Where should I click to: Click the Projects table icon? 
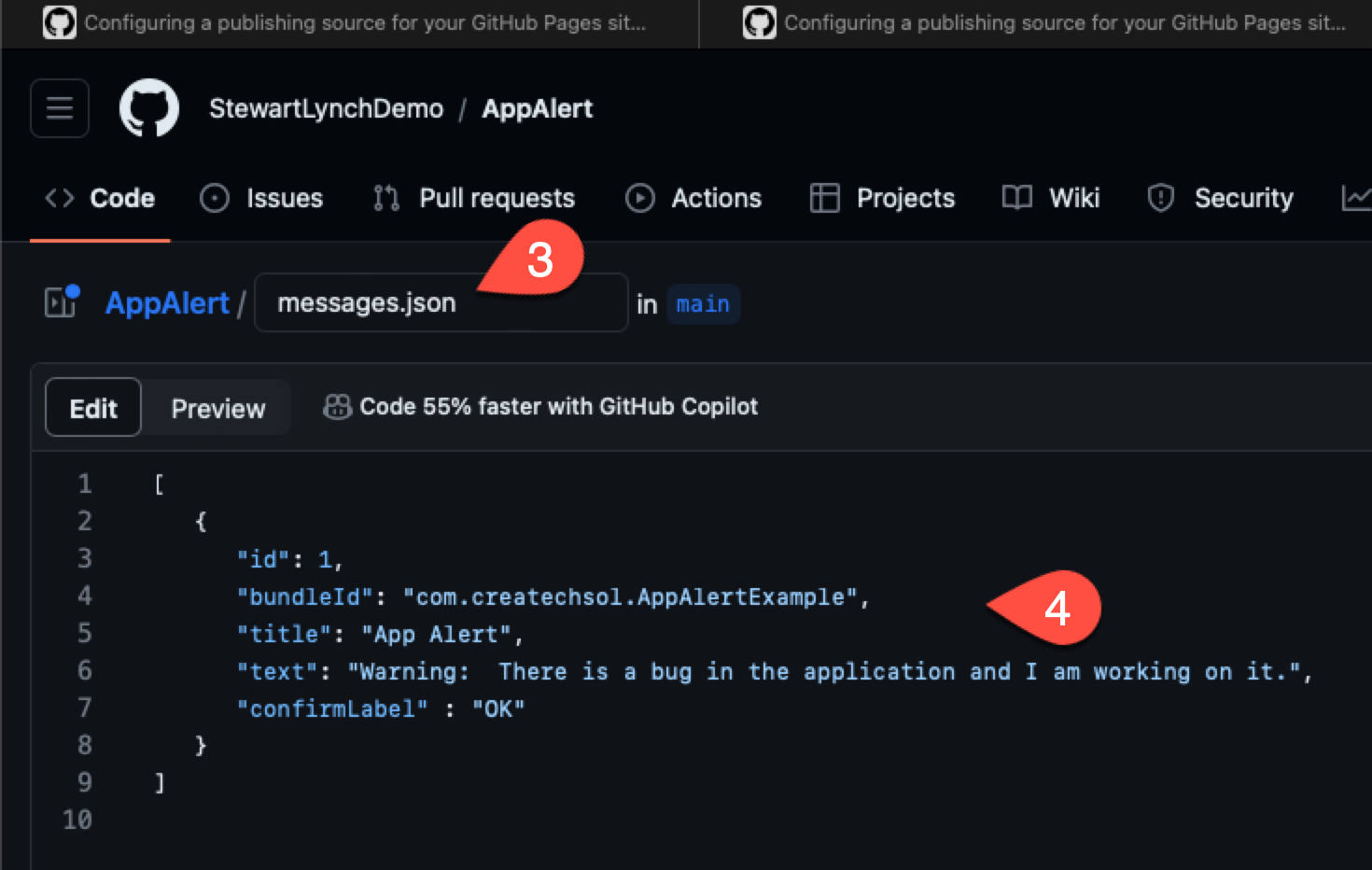tap(825, 198)
